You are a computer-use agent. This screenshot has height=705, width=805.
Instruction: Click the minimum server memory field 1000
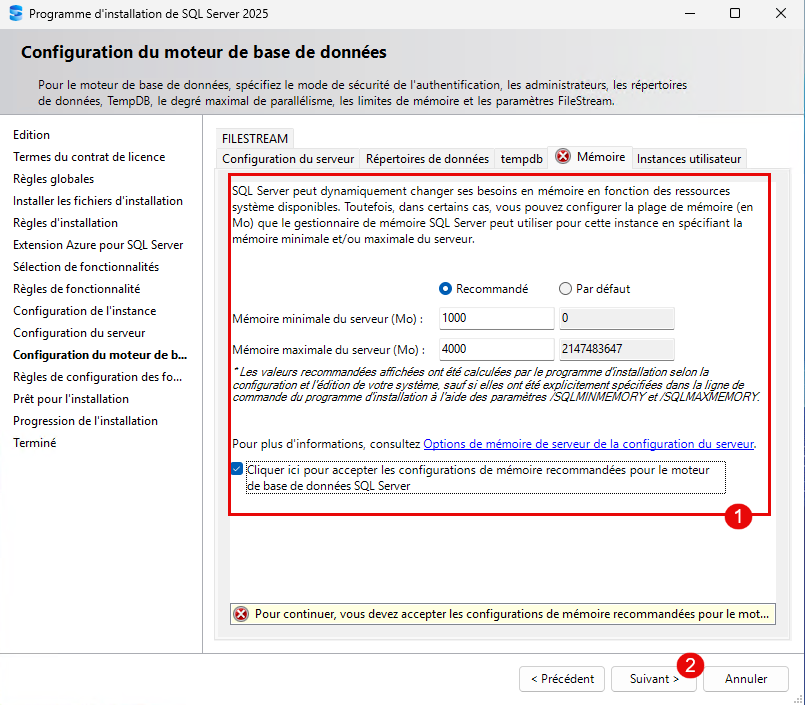496,318
